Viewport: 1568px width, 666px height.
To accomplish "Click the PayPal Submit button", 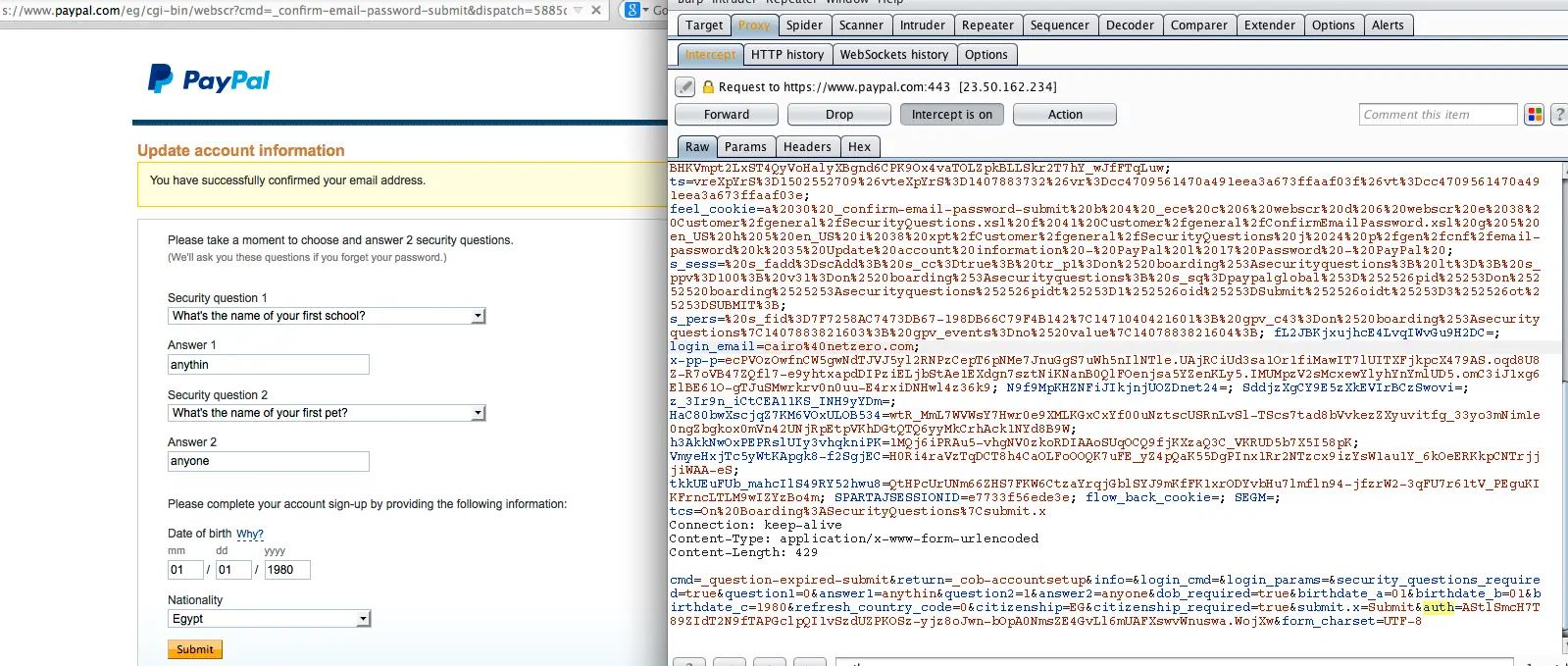I will 195,649.
